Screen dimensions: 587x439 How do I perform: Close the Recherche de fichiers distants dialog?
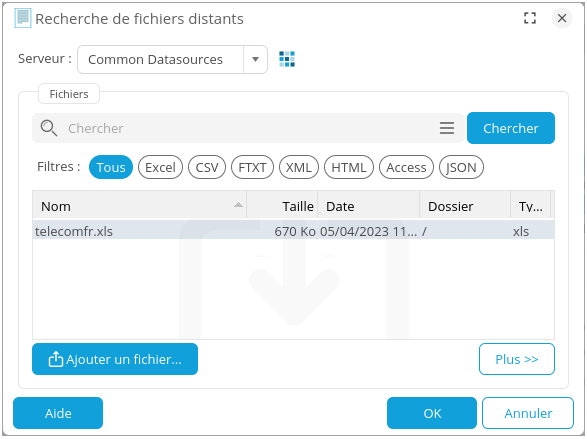[562, 18]
